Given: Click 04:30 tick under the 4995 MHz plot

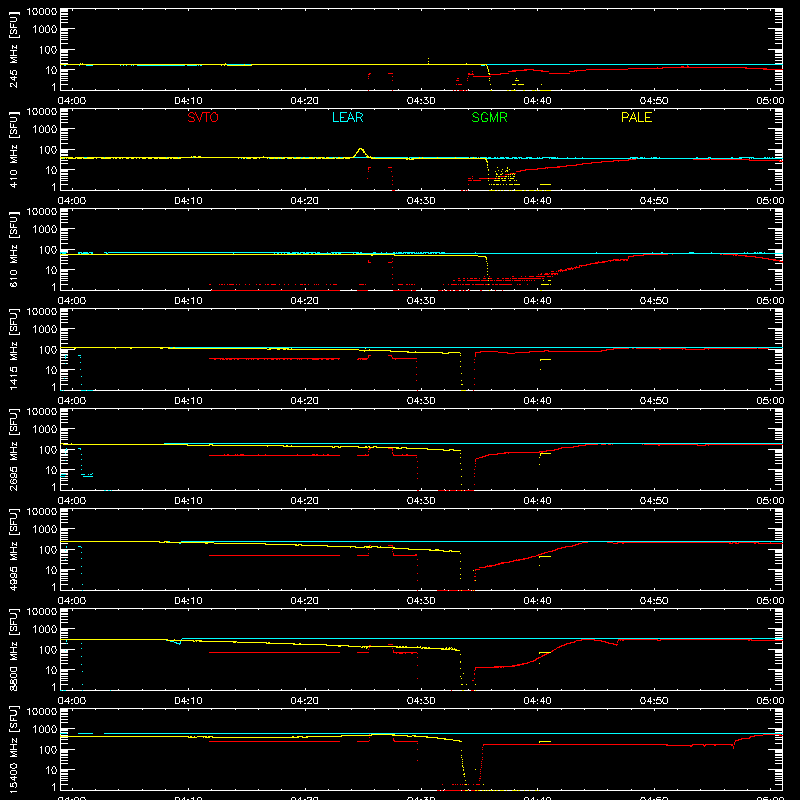Looking at the screenshot, I should coord(421,601).
